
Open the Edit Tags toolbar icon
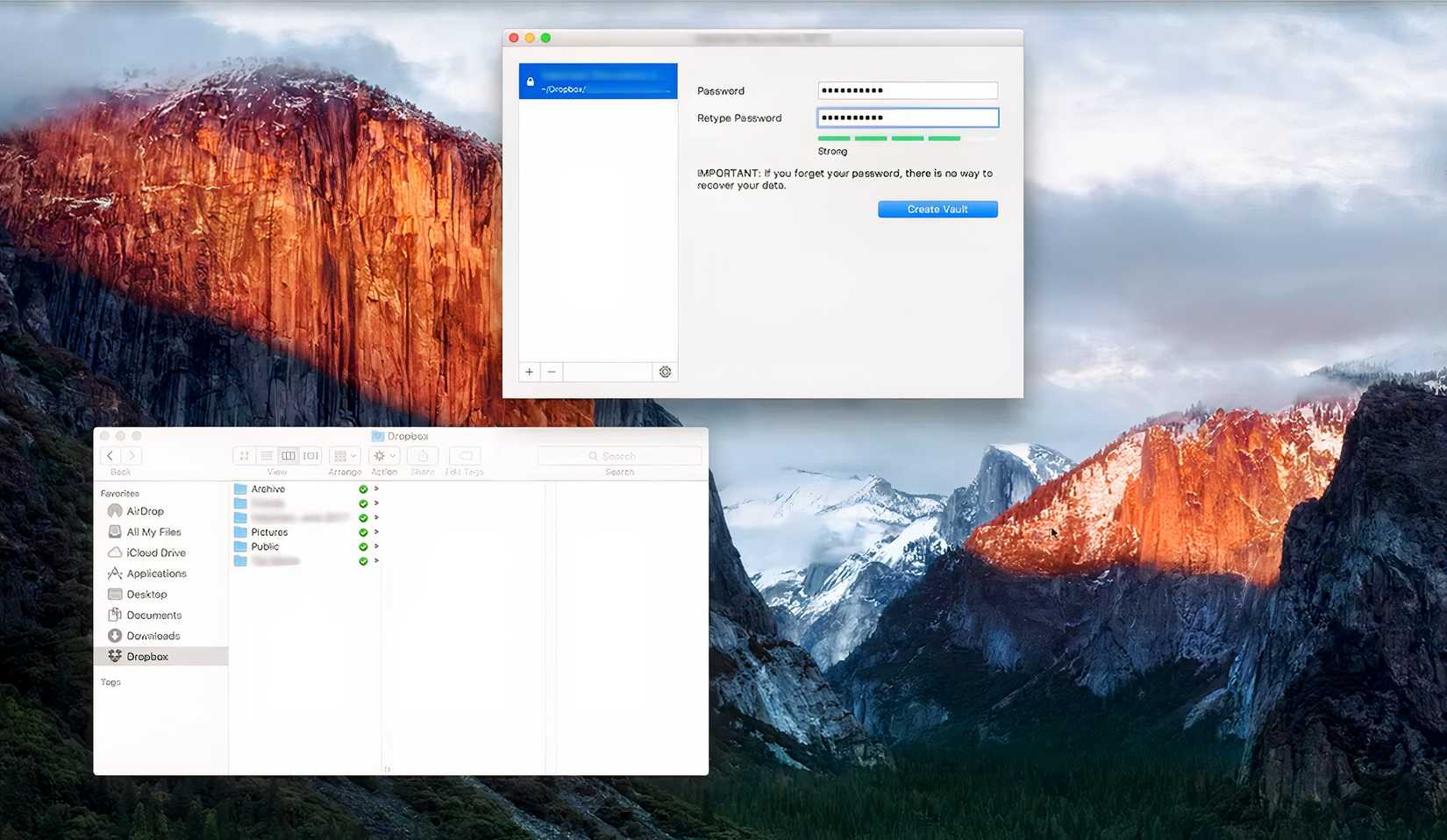click(x=464, y=455)
